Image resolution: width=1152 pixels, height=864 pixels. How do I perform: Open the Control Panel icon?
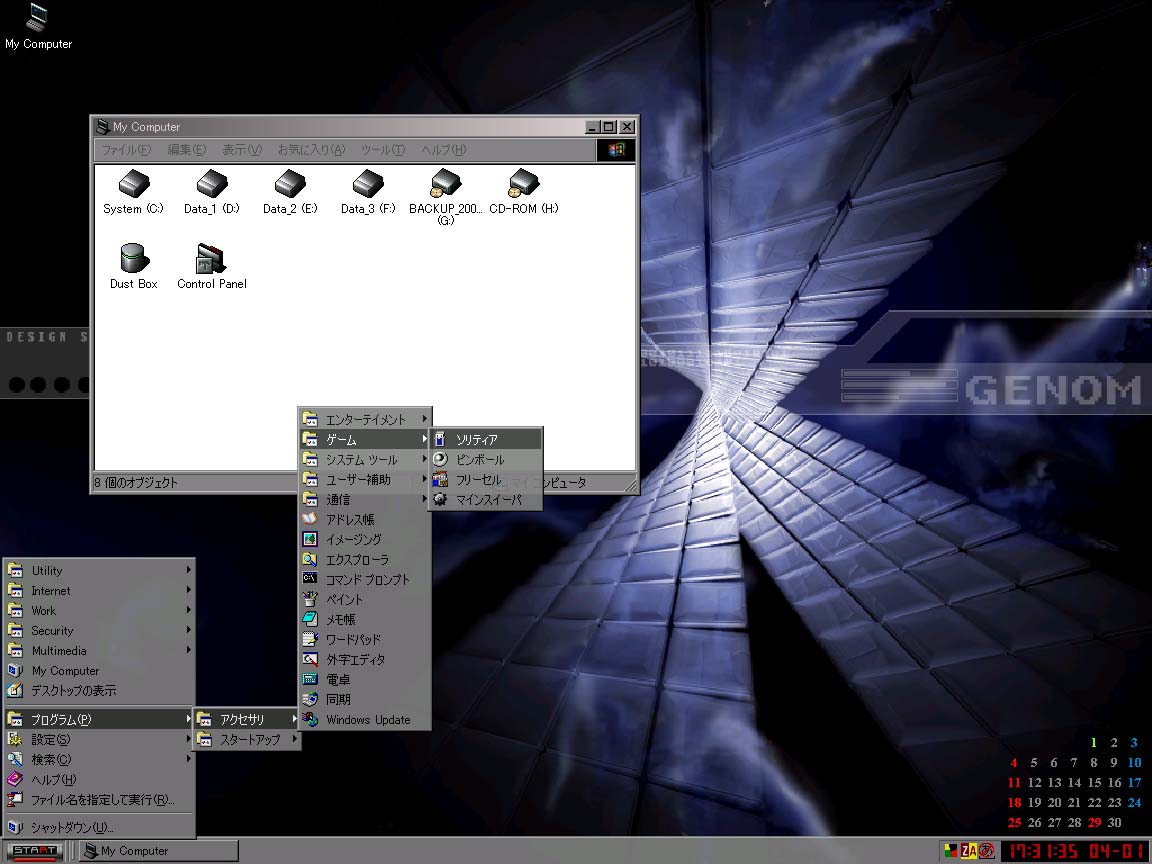(x=211, y=260)
